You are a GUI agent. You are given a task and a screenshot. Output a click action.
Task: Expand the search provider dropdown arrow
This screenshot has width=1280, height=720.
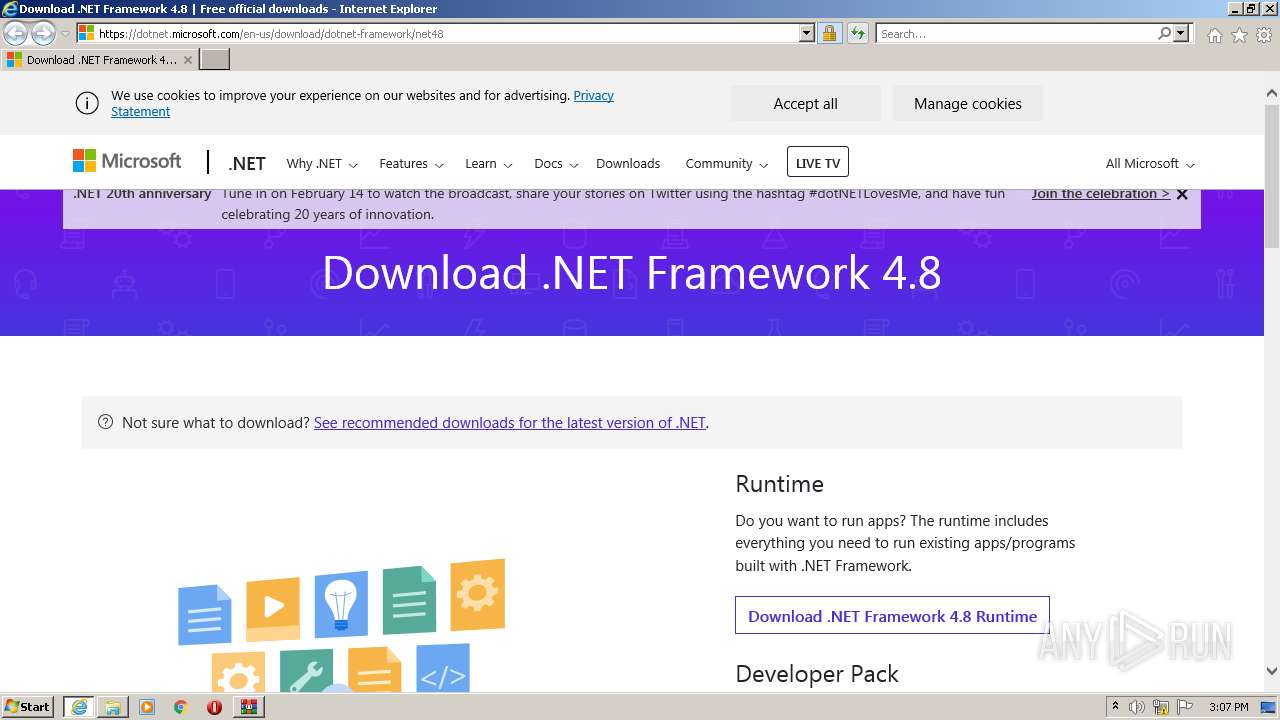1181,33
